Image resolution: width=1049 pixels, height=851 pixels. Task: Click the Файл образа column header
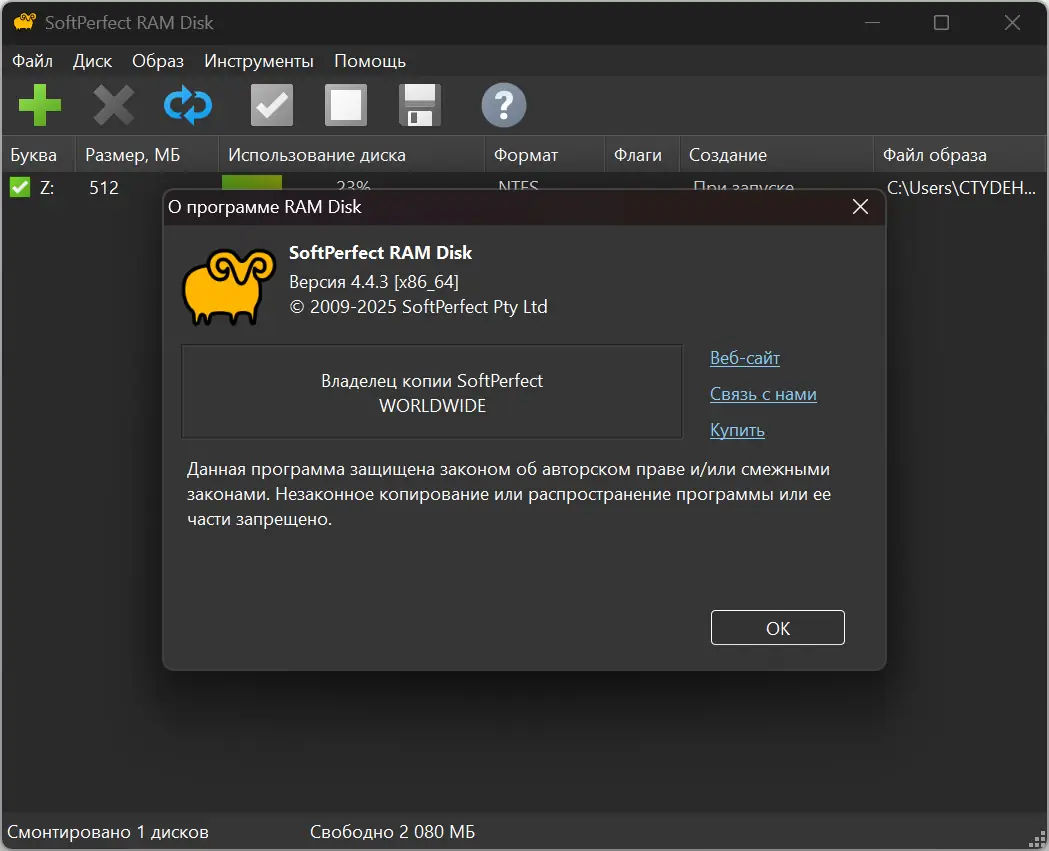pyautogui.click(x=934, y=154)
